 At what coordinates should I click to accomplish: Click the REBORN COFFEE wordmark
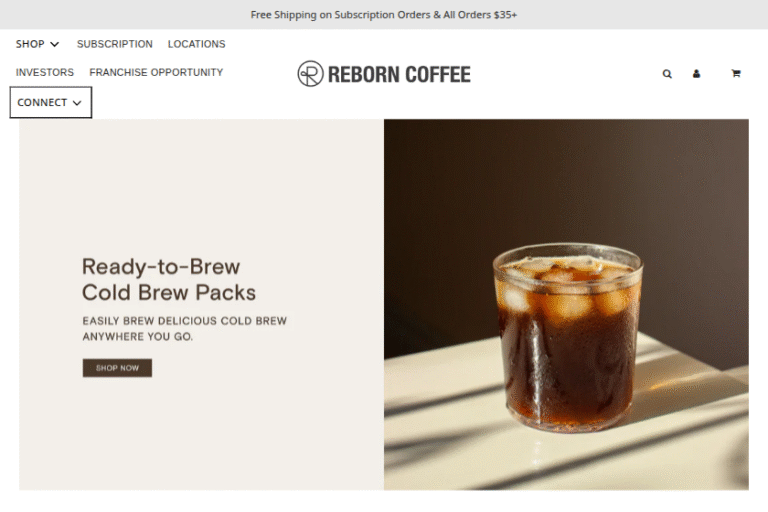coord(399,74)
